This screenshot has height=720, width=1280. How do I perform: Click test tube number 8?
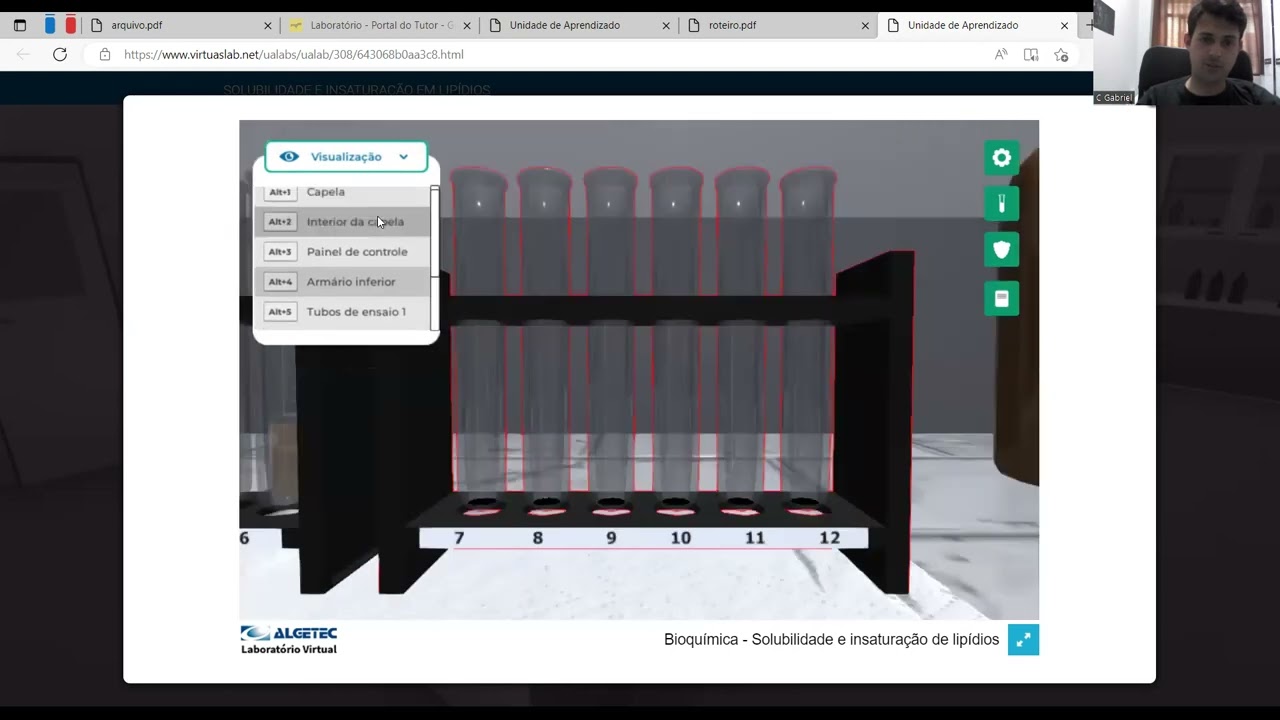pos(545,330)
